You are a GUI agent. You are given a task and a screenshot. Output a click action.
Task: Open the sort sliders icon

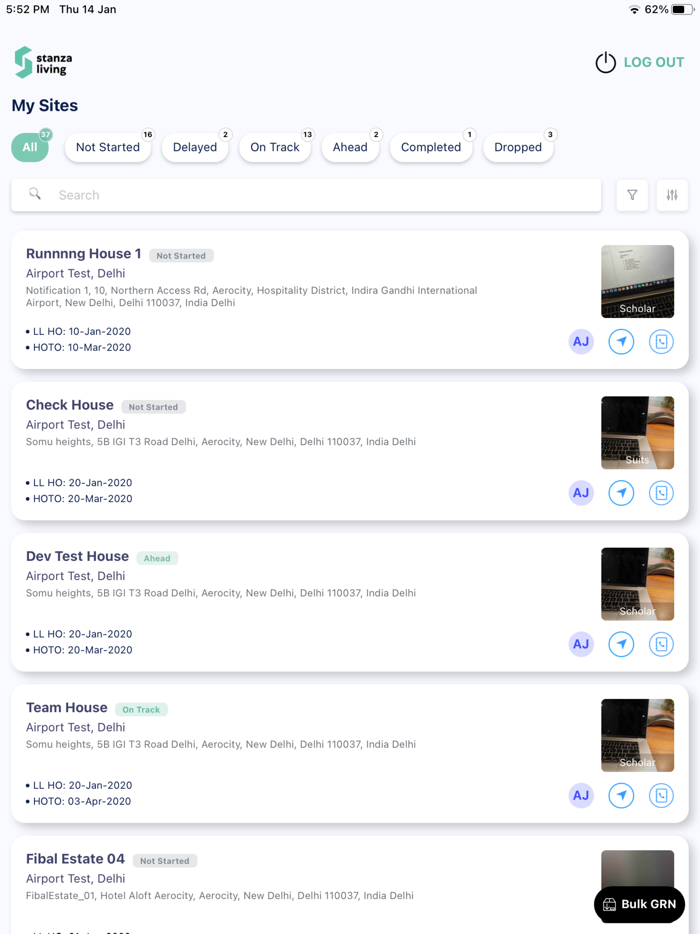point(672,195)
